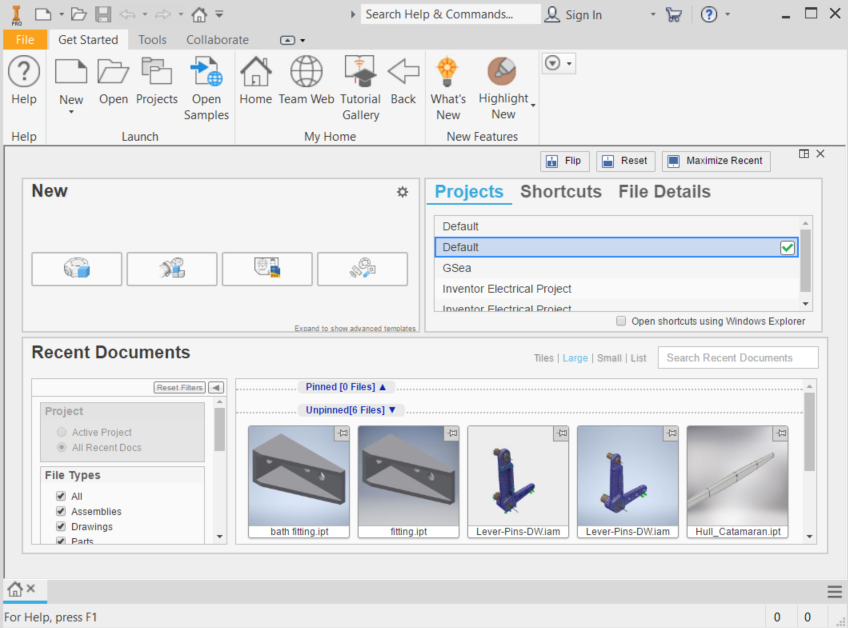Open the shopping cart icon
Image resolution: width=848 pixels, height=628 pixels.
pos(673,15)
